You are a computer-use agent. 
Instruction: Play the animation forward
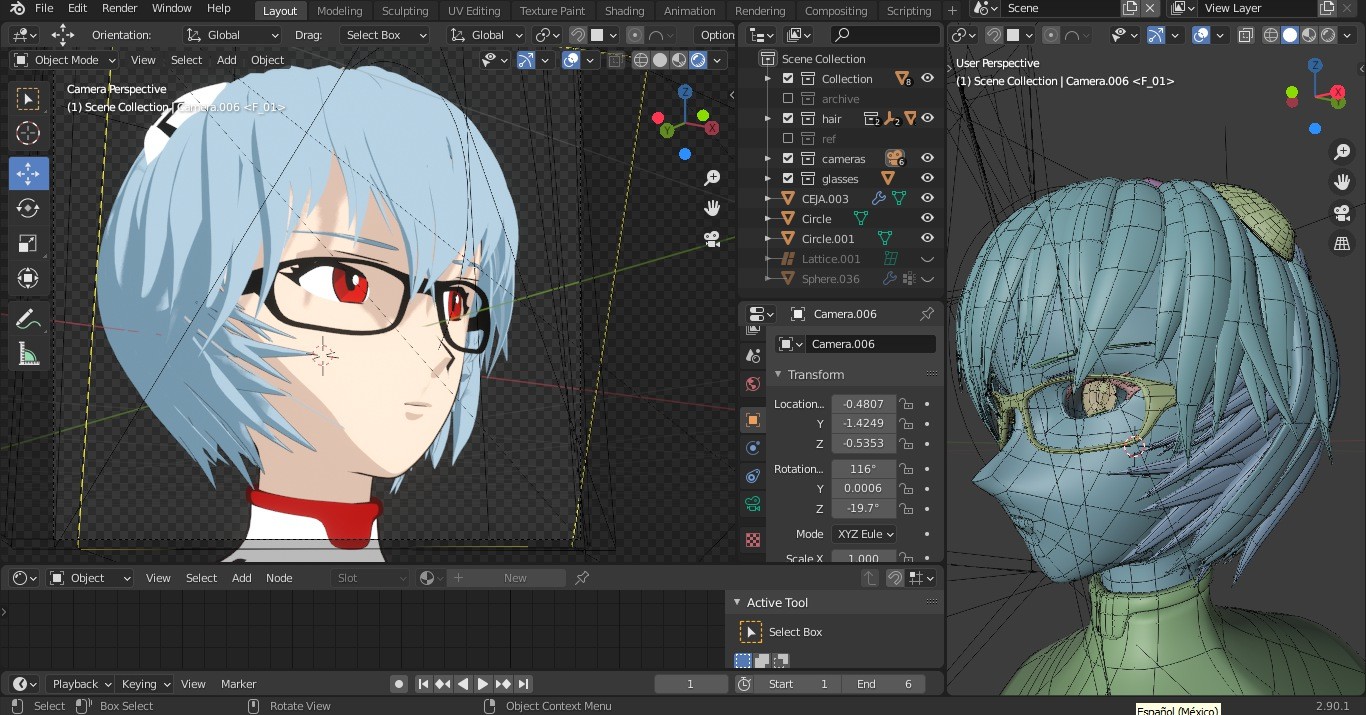pos(483,684)
